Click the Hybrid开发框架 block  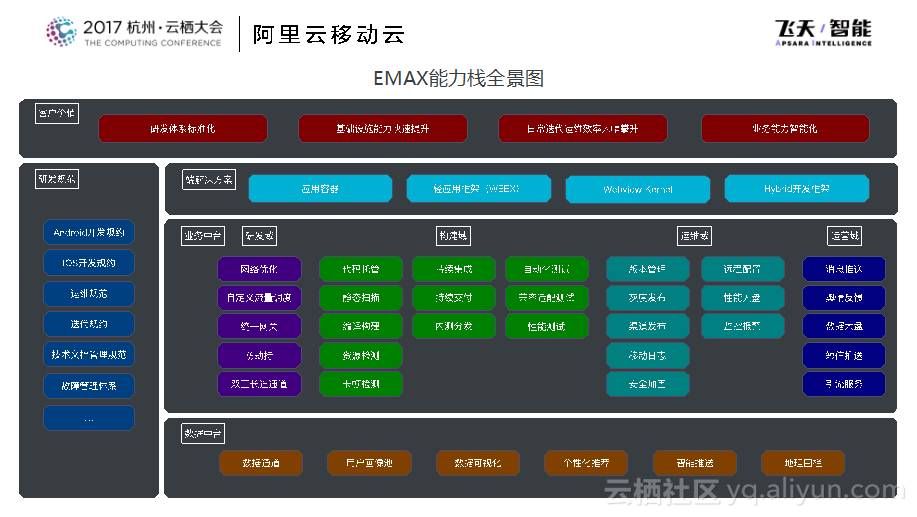coord(797,189)
